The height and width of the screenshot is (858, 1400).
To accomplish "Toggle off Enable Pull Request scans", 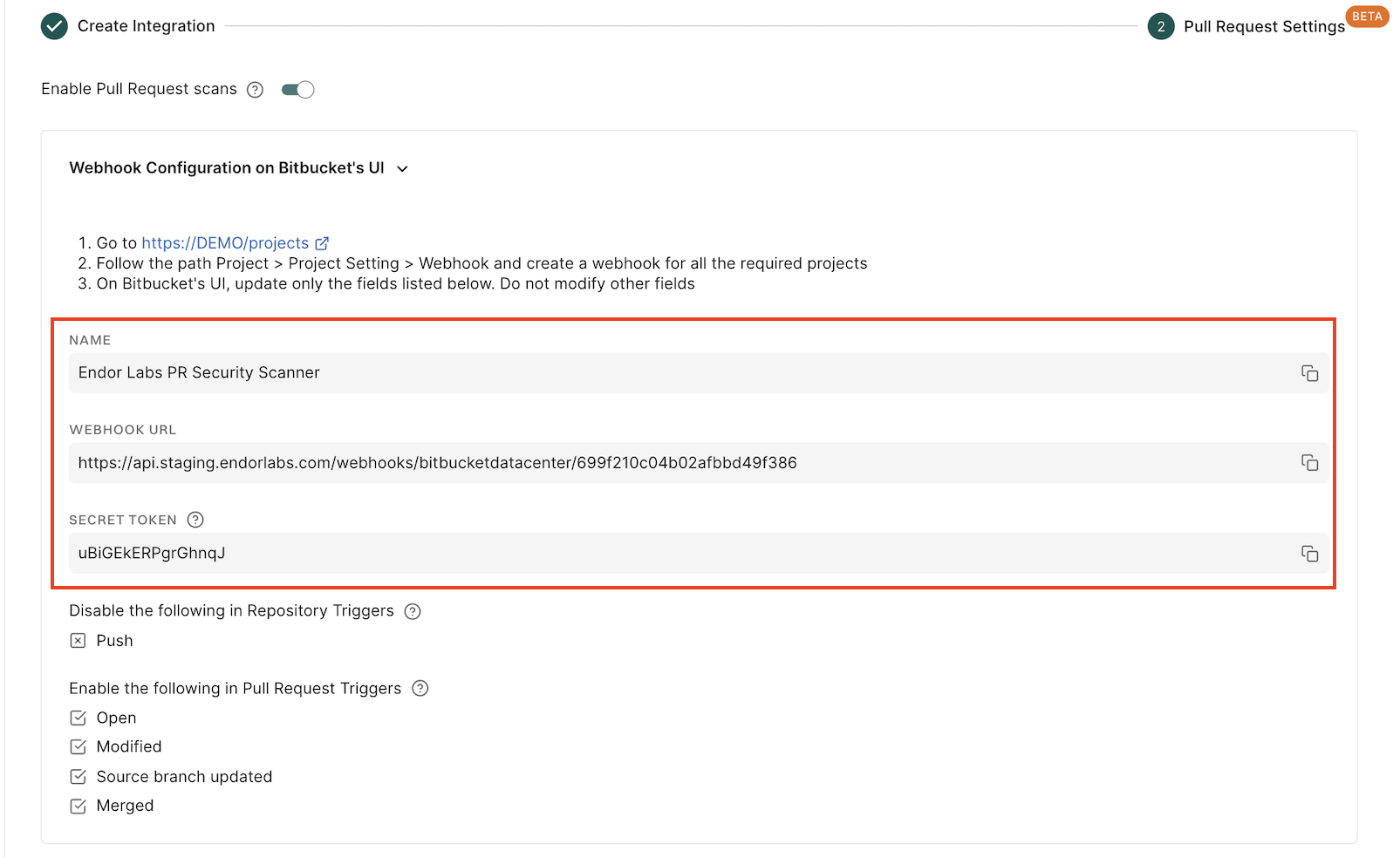I will pyautogui.click(x=297, y=89).
